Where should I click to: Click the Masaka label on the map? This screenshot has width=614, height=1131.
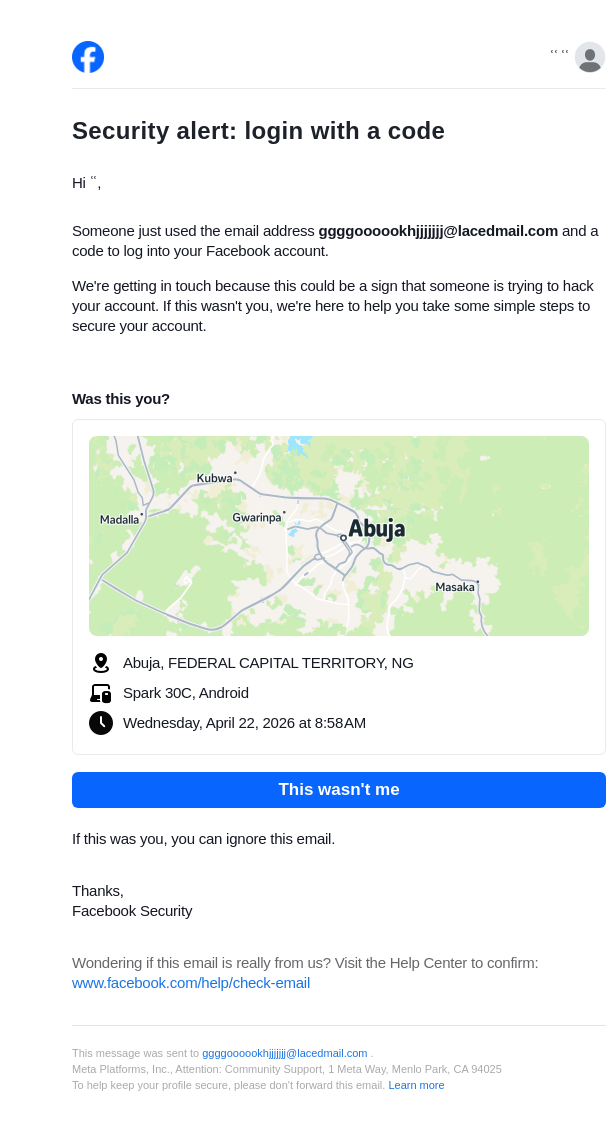455,587
